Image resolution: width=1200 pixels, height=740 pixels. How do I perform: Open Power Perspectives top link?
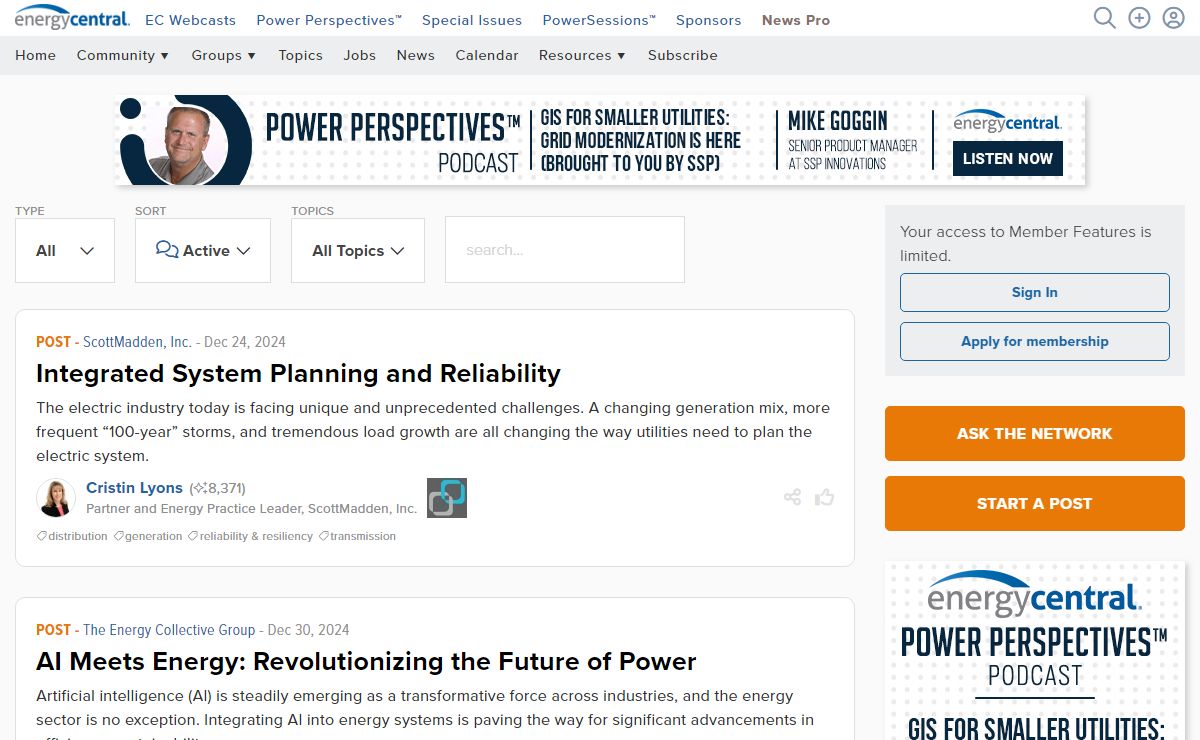click(x=329, y=20)
